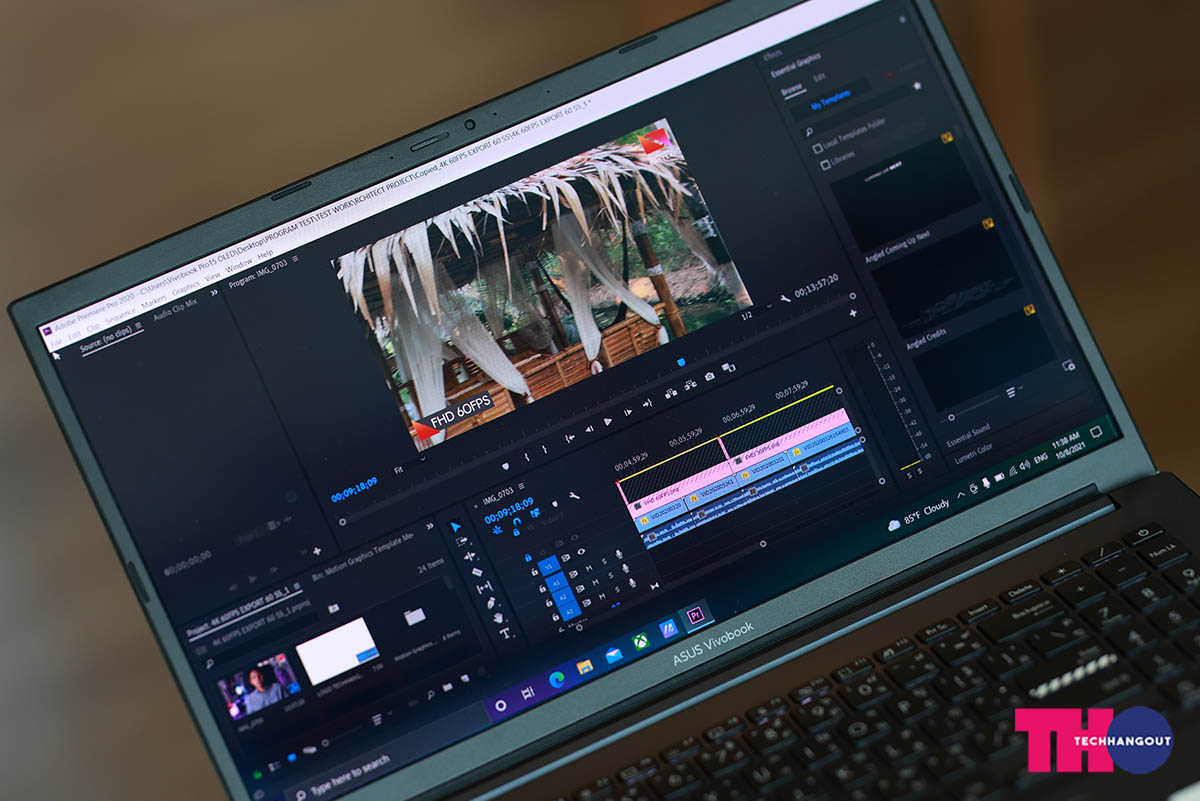Open the Comparison View in Program monitor
The height and width of the screenshot is (801, 1200).
pyautogui.click(x=729, y=368)
